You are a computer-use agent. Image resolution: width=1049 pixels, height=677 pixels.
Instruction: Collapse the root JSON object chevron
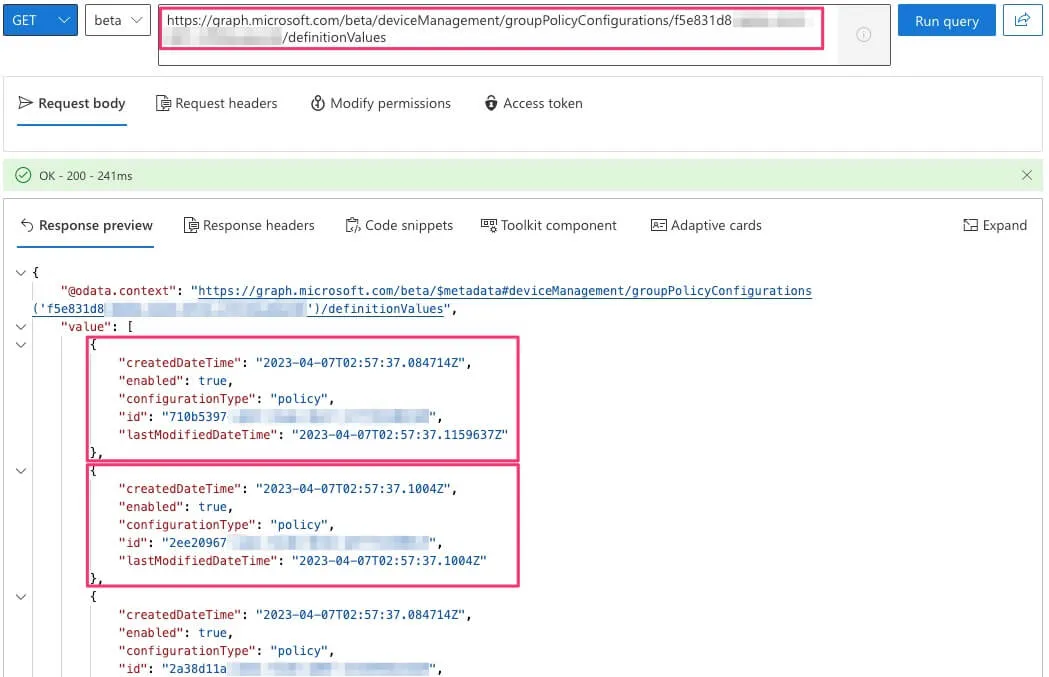(22, 272)
